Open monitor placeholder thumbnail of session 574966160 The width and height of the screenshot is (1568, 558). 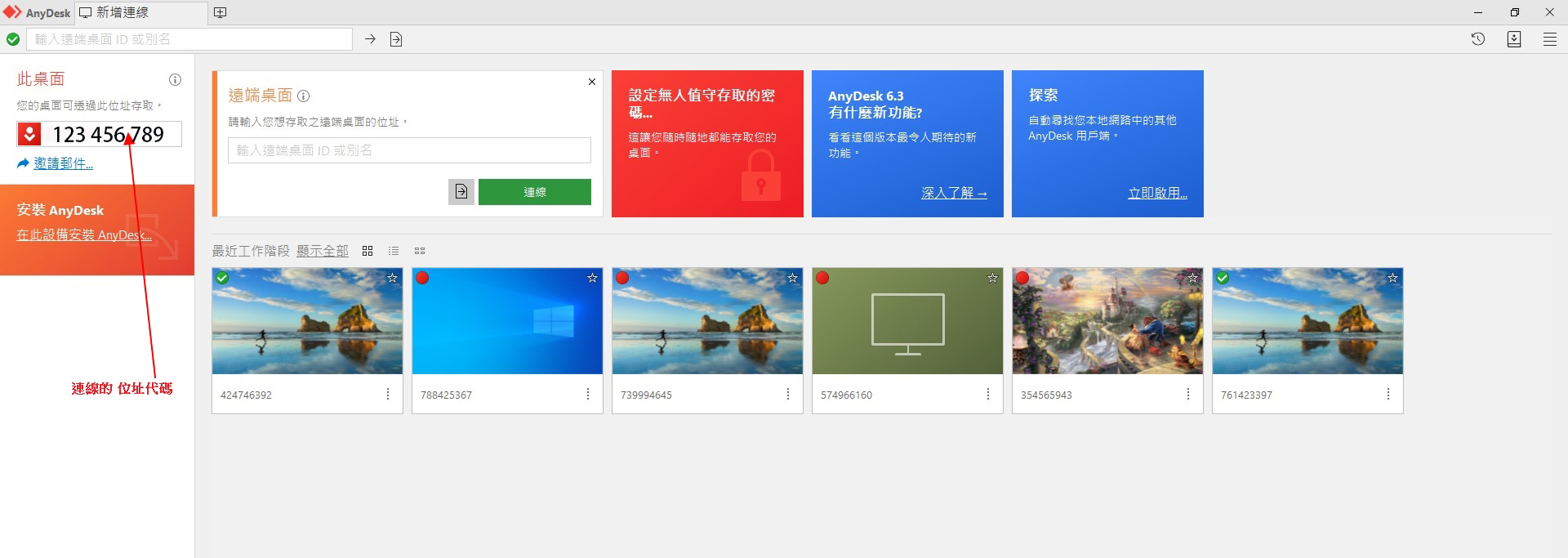coord(907,321)
